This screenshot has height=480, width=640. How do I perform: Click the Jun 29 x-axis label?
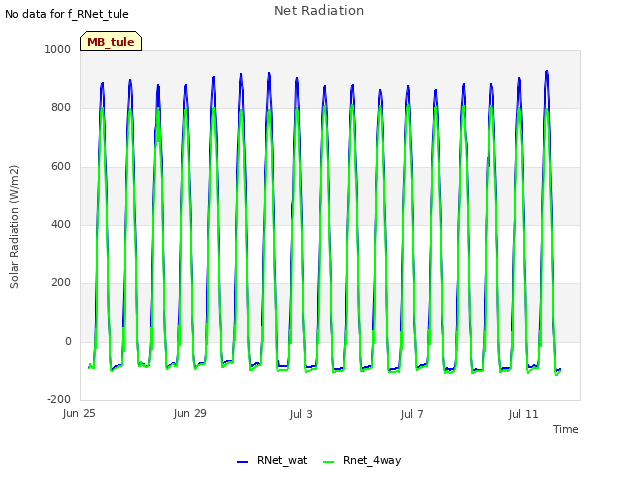(190, 413)
